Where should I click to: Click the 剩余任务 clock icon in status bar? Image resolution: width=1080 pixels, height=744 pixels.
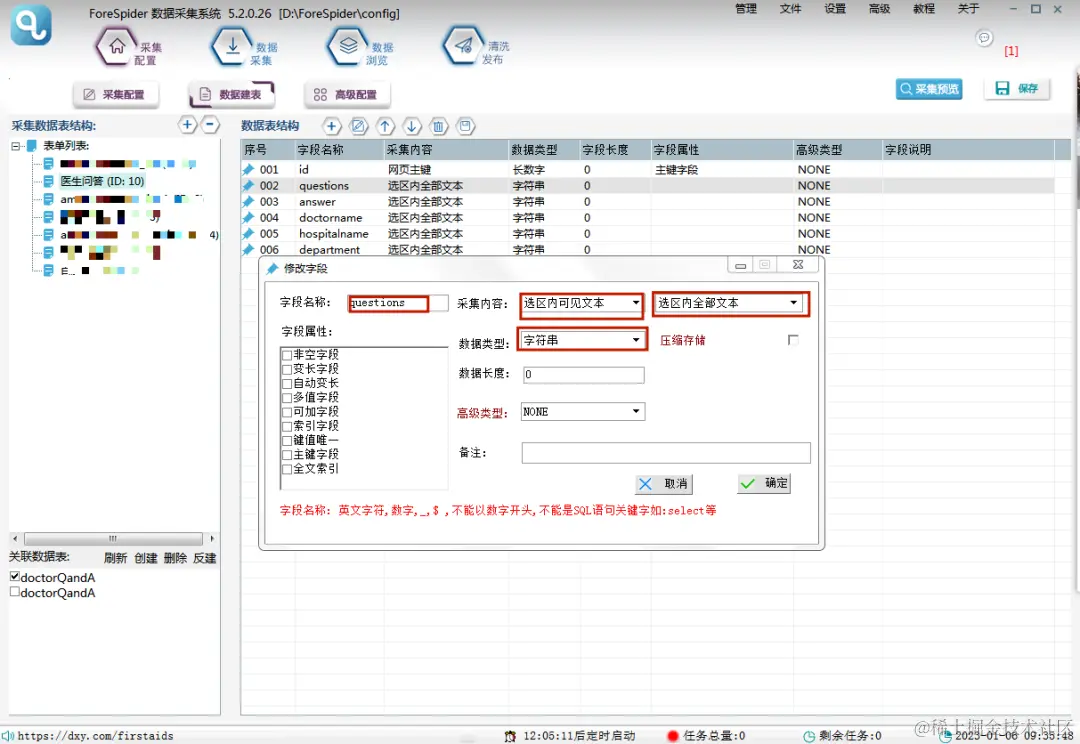[809, 736]
